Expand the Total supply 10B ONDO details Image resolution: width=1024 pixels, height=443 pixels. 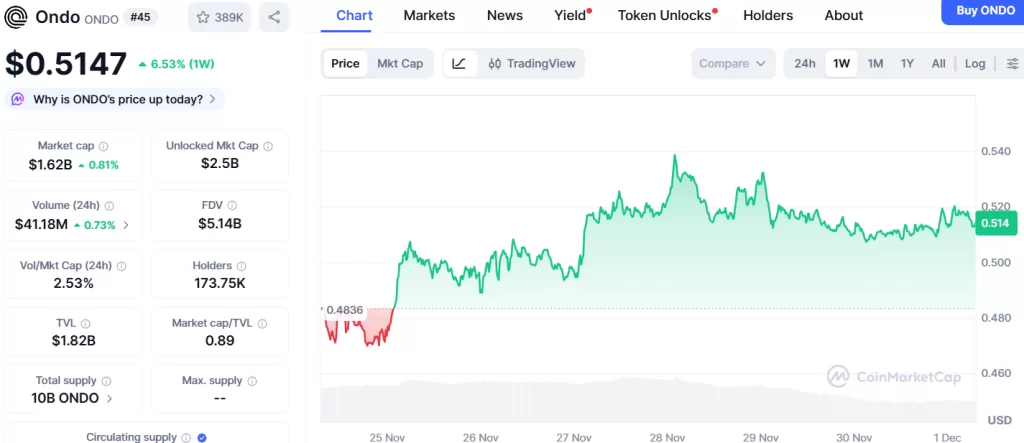(109, 398)
